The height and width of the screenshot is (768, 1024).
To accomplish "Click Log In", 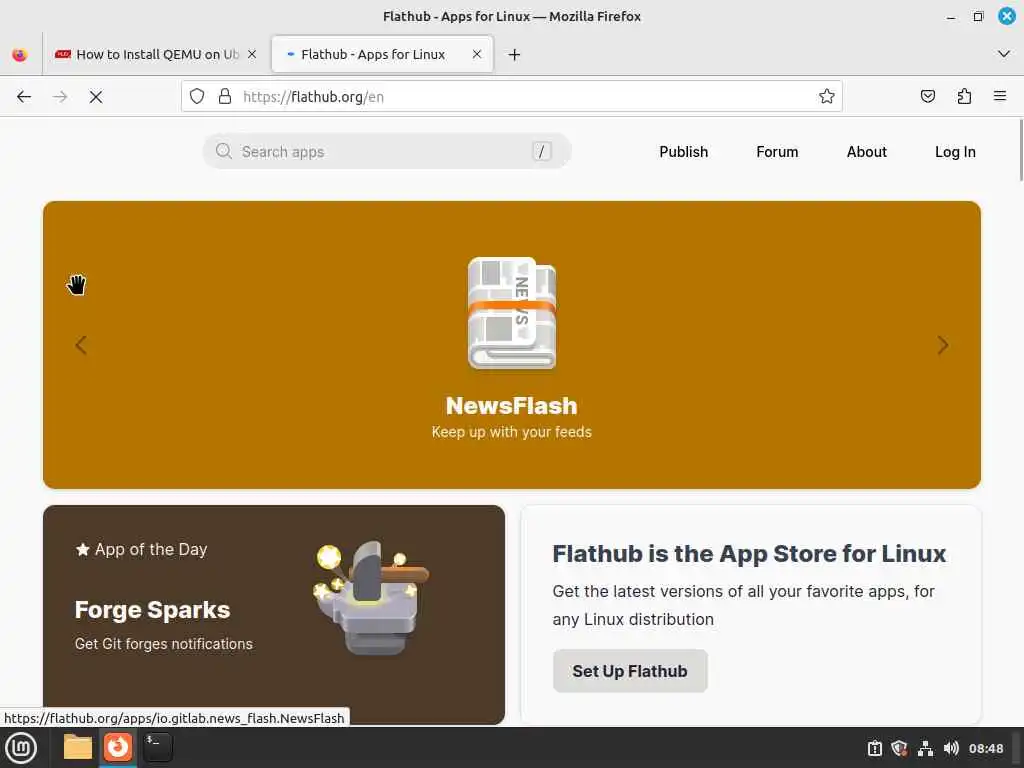I will 955,152.
